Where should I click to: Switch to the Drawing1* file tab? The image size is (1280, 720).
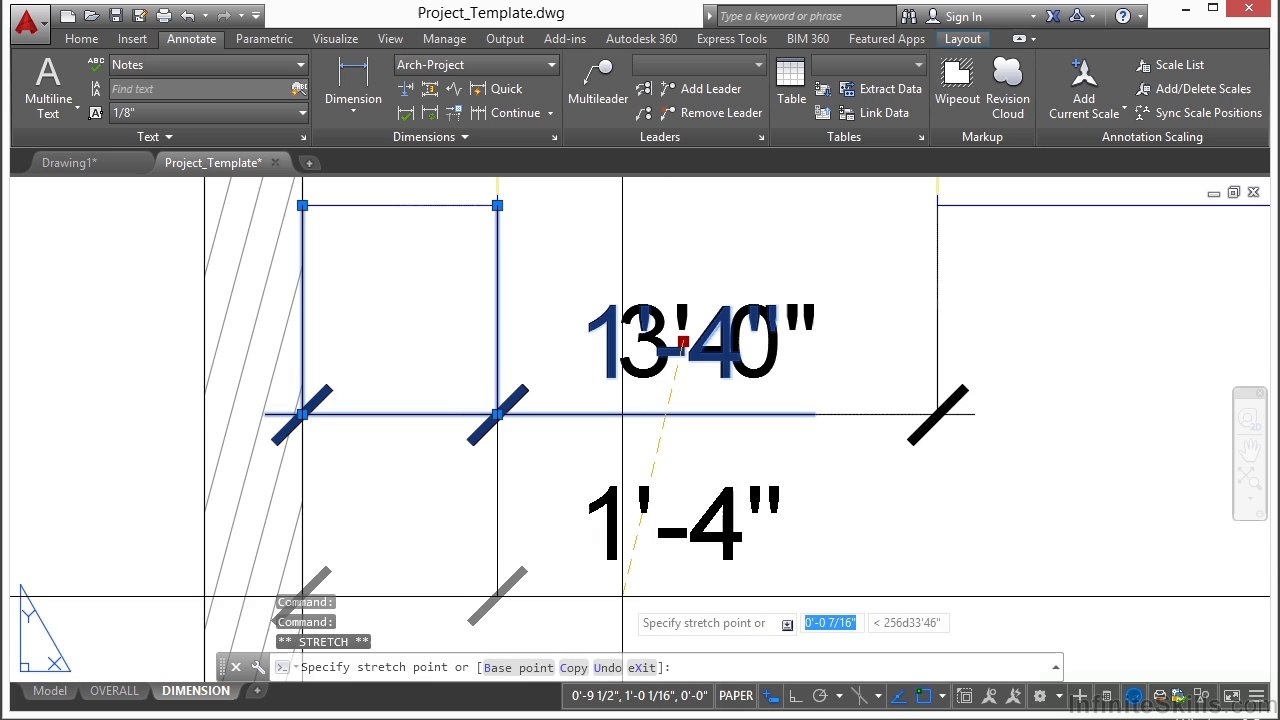pos(69,163)
